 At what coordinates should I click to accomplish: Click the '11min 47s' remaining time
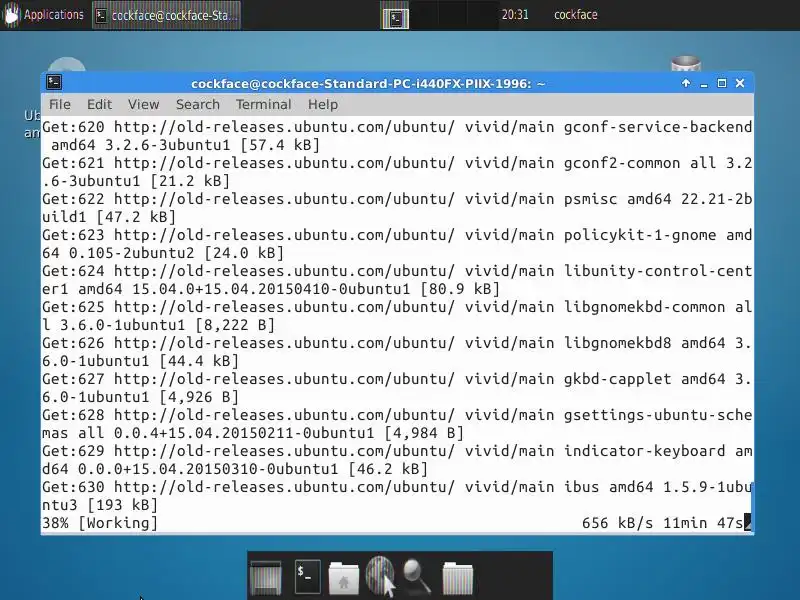coord(703,523)
